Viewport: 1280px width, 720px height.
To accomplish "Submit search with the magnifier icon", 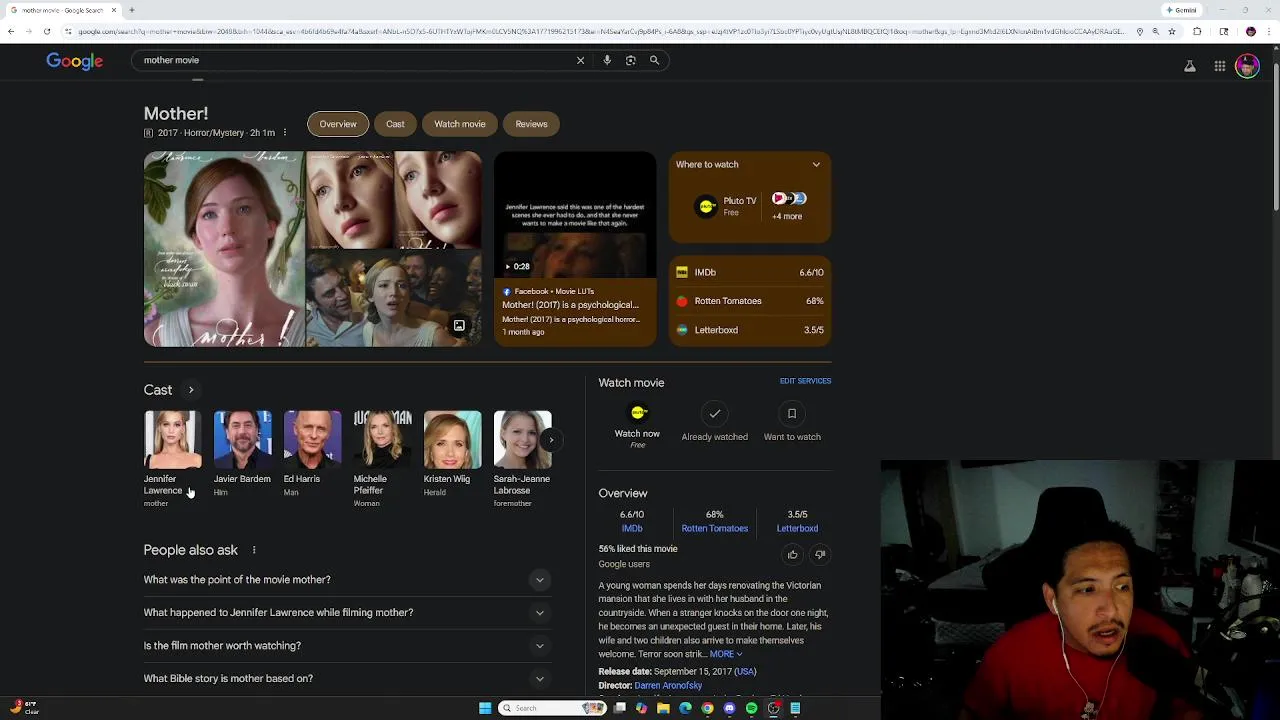I will pyautogui.click(x=655, y=60).
